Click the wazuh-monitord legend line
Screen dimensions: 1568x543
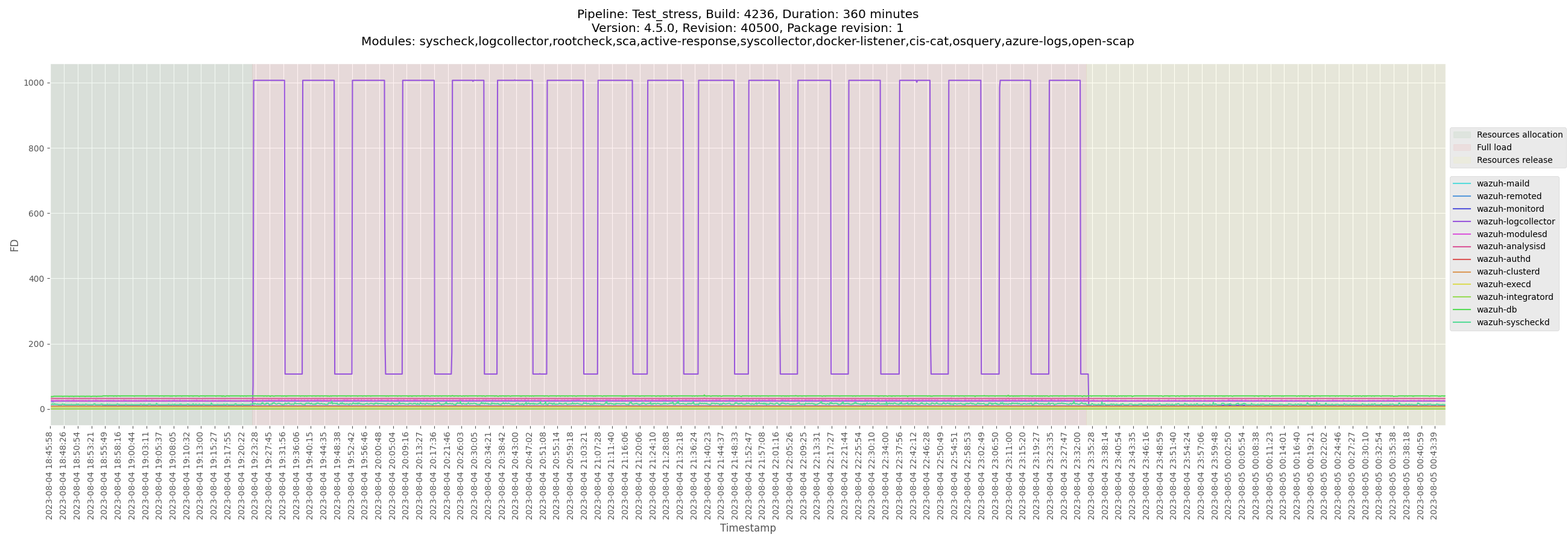pos(1461,209)
